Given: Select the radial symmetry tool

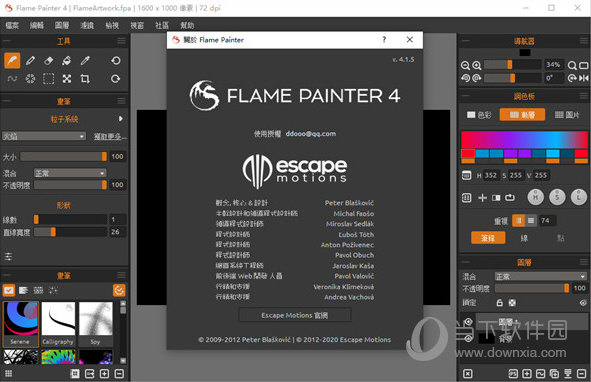Looking at the screenshot, I should [30, 78].
